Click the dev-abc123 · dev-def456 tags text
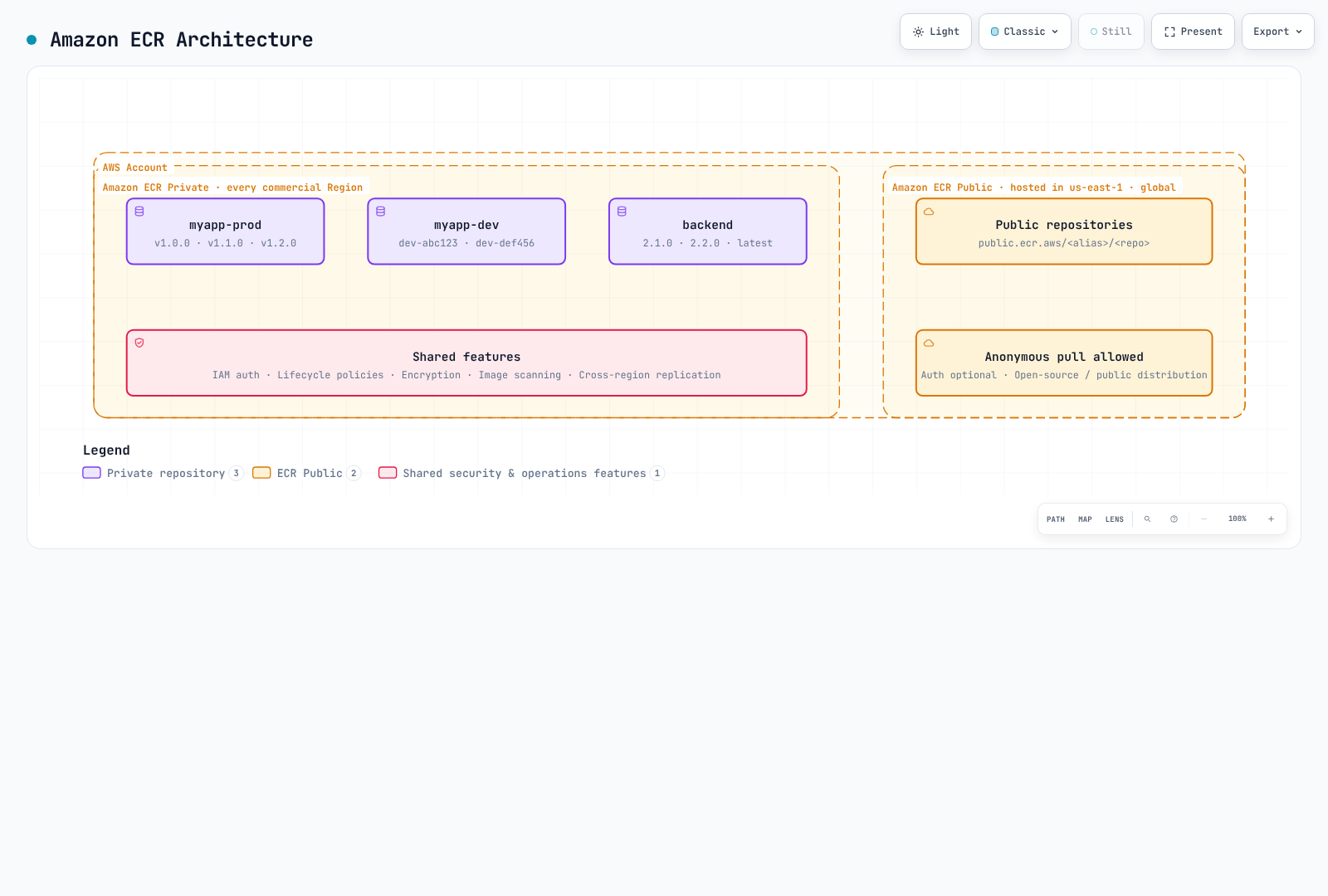Image resolution: width=1328 pixels, height=896 pixels. tap(466, 243)
